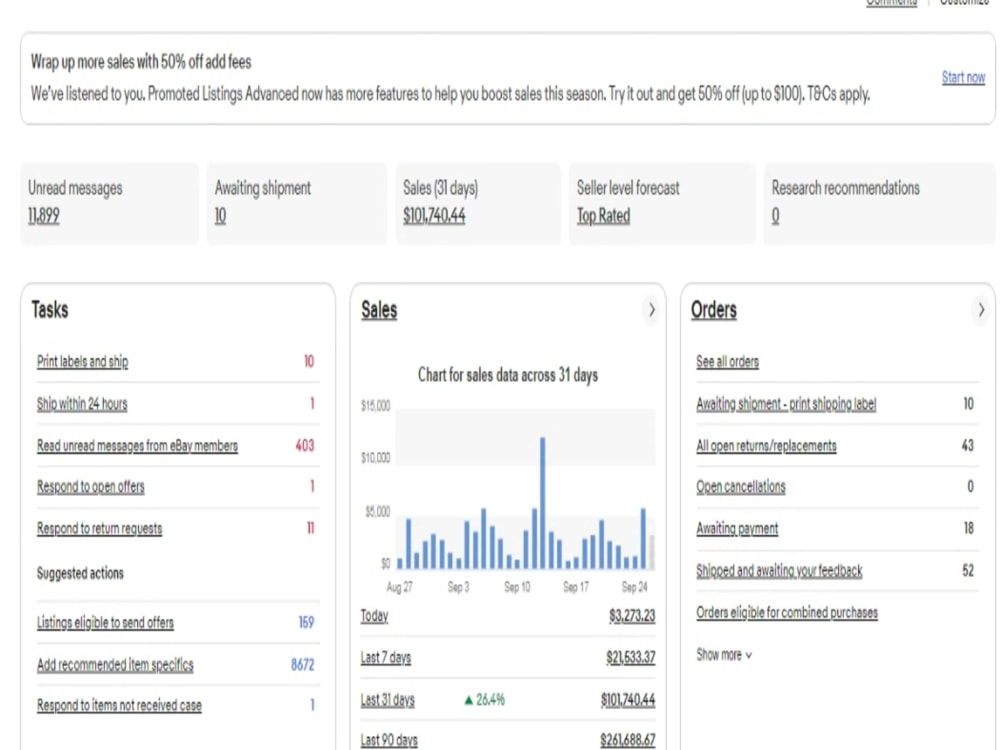This screenshot has width=1000, height=750.
Task: Select the 18 awaiting payment count
Action: pos(968,529)
